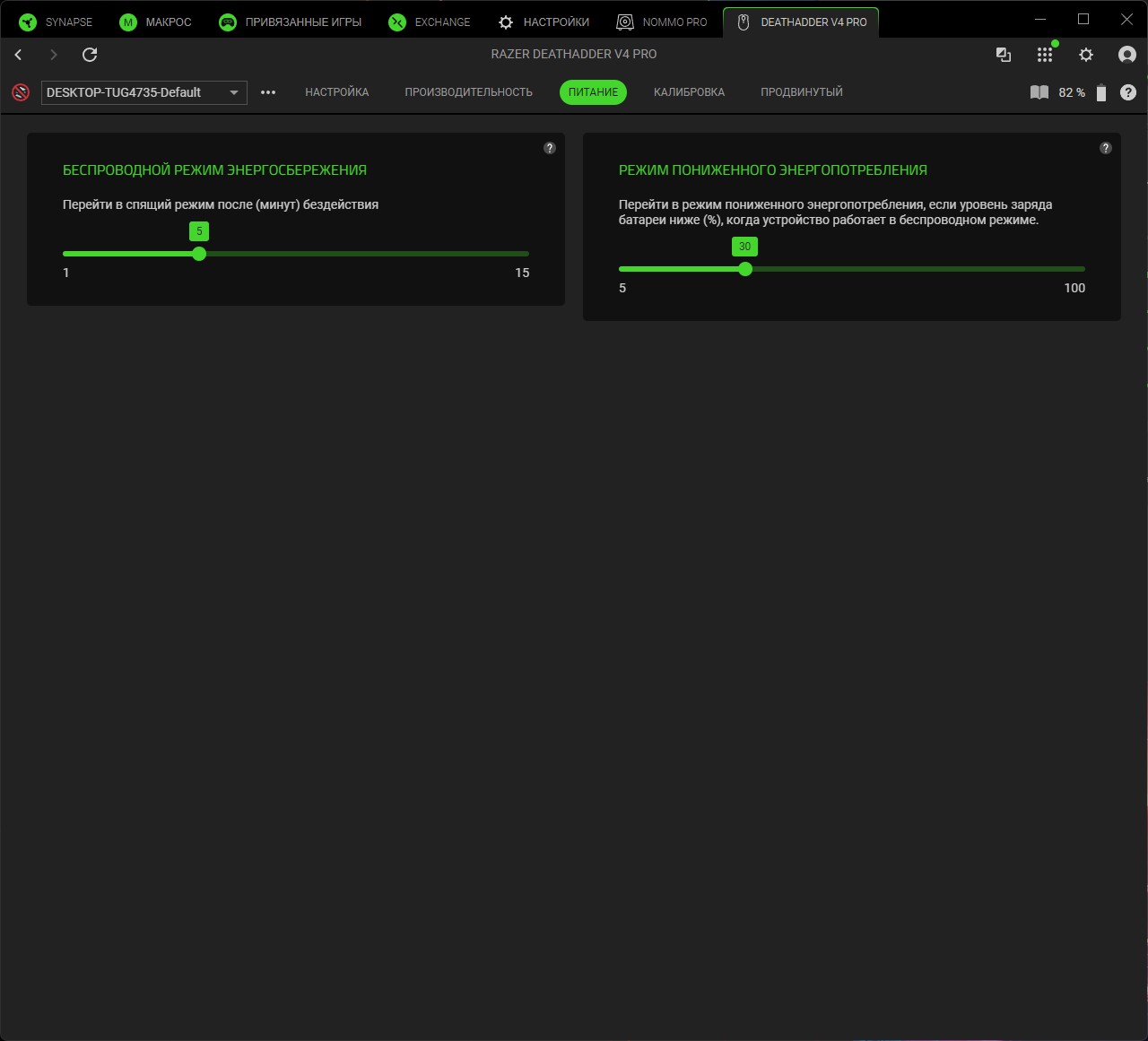
Task: Click the gear icon beside Настройки tab
Action: 506,22
